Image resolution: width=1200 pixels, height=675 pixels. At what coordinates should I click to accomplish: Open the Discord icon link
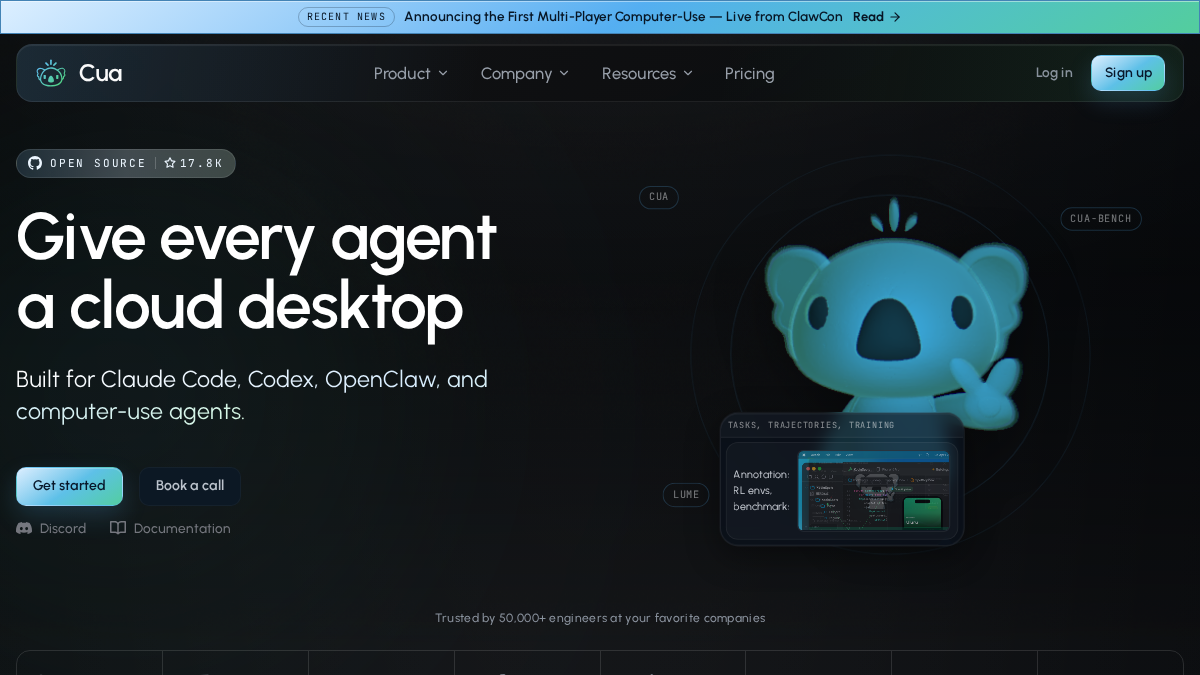(24, 528)
